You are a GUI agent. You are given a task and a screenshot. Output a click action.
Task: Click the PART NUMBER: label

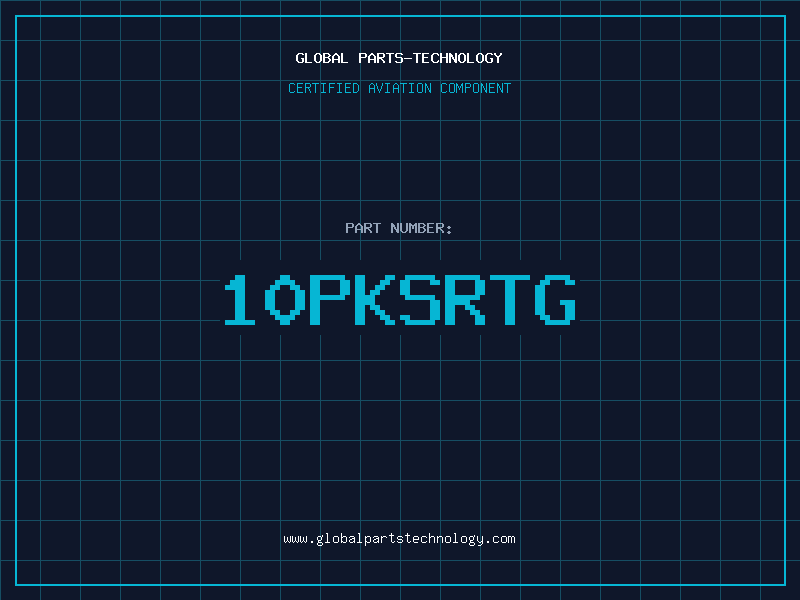398,228
